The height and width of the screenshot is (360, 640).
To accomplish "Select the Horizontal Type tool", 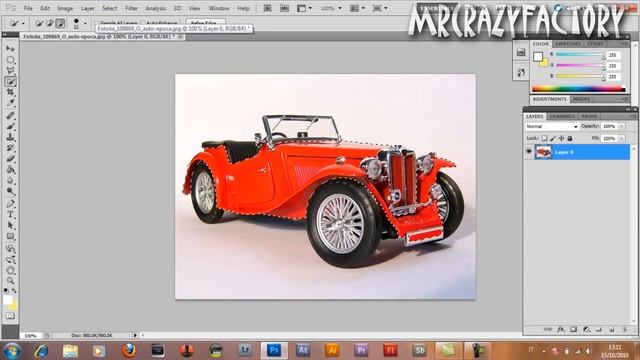I will [x=10, y=215].
